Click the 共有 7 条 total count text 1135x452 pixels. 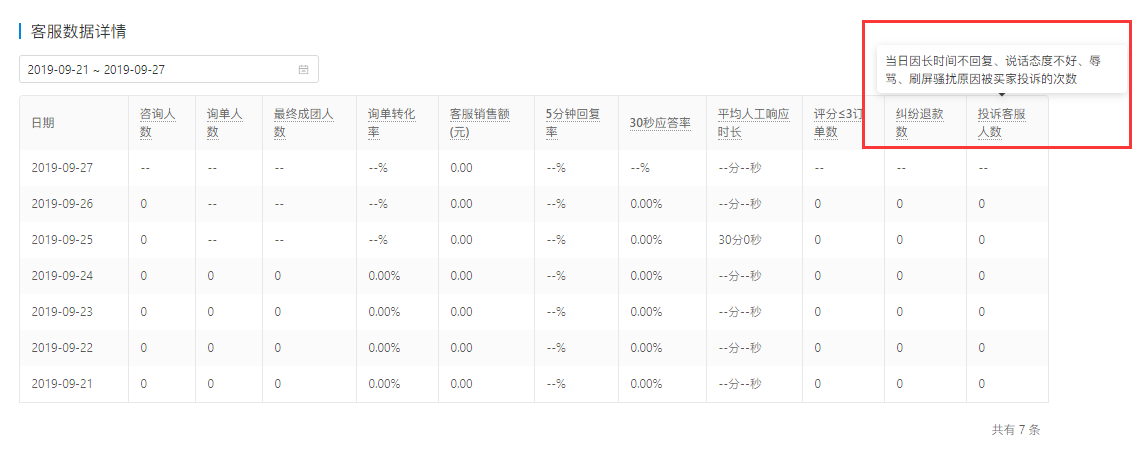[x=1016, y=430]
